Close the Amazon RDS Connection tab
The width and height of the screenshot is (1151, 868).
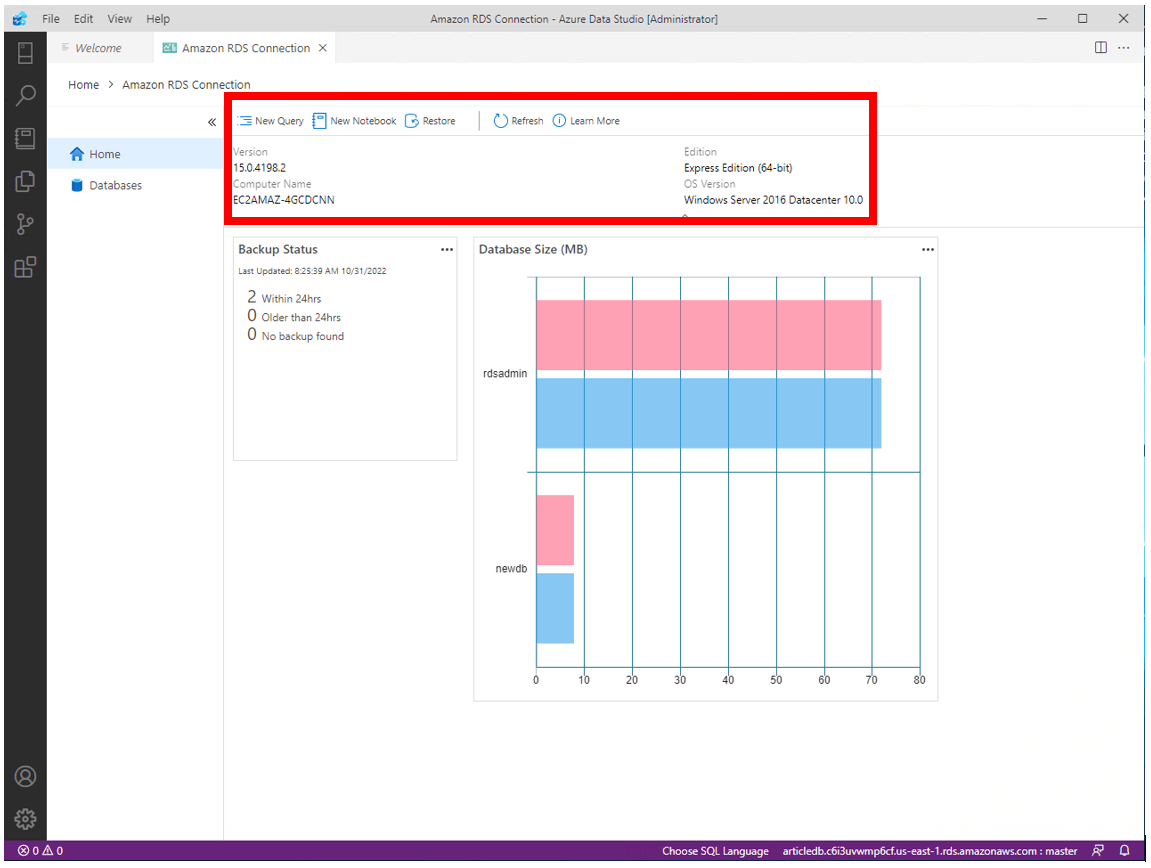322,48
